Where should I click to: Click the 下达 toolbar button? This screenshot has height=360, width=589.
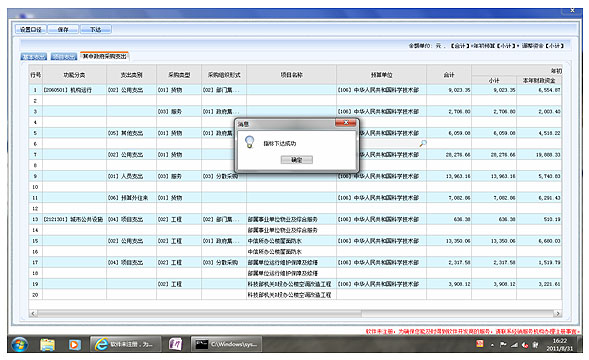click(x=95, y=29)
